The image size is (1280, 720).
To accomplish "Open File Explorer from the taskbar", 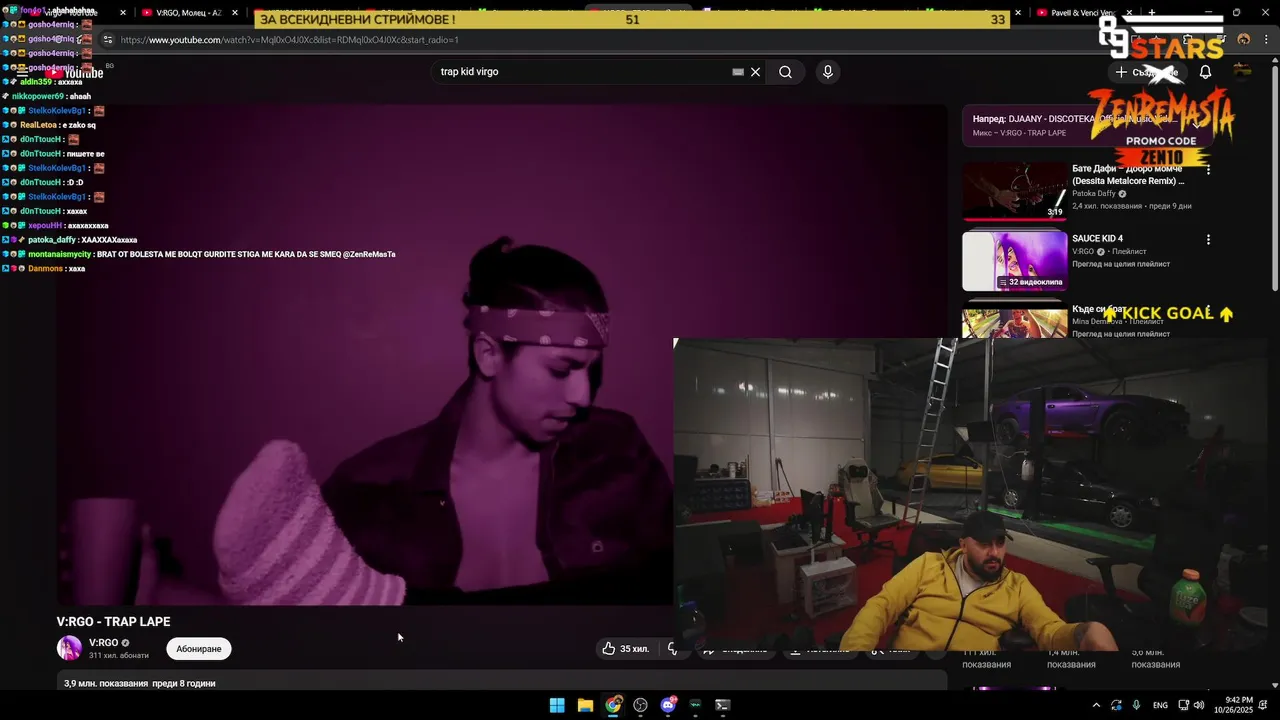I will tap(585, 705).
